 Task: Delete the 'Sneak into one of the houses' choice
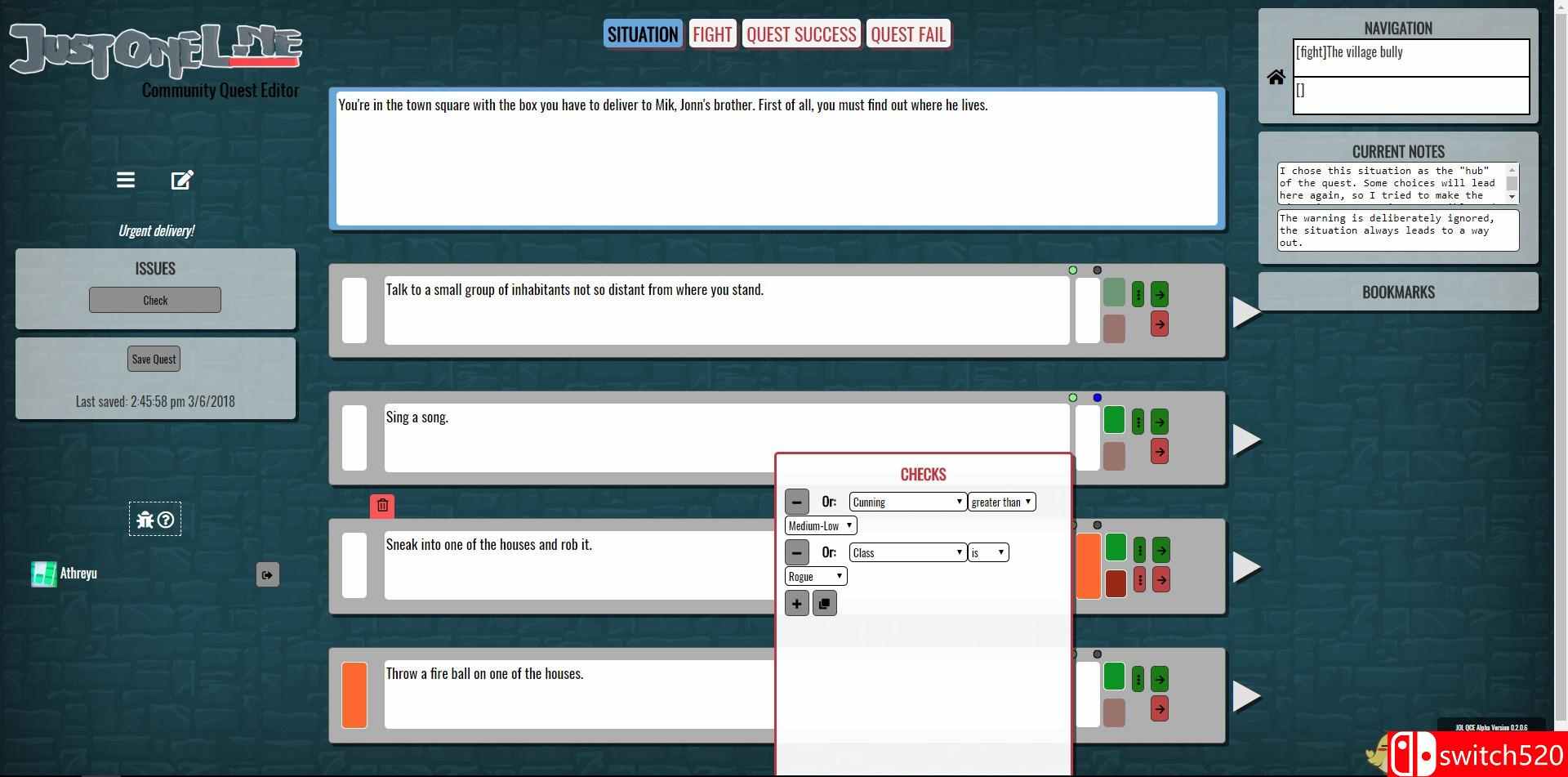pos(382,506)
